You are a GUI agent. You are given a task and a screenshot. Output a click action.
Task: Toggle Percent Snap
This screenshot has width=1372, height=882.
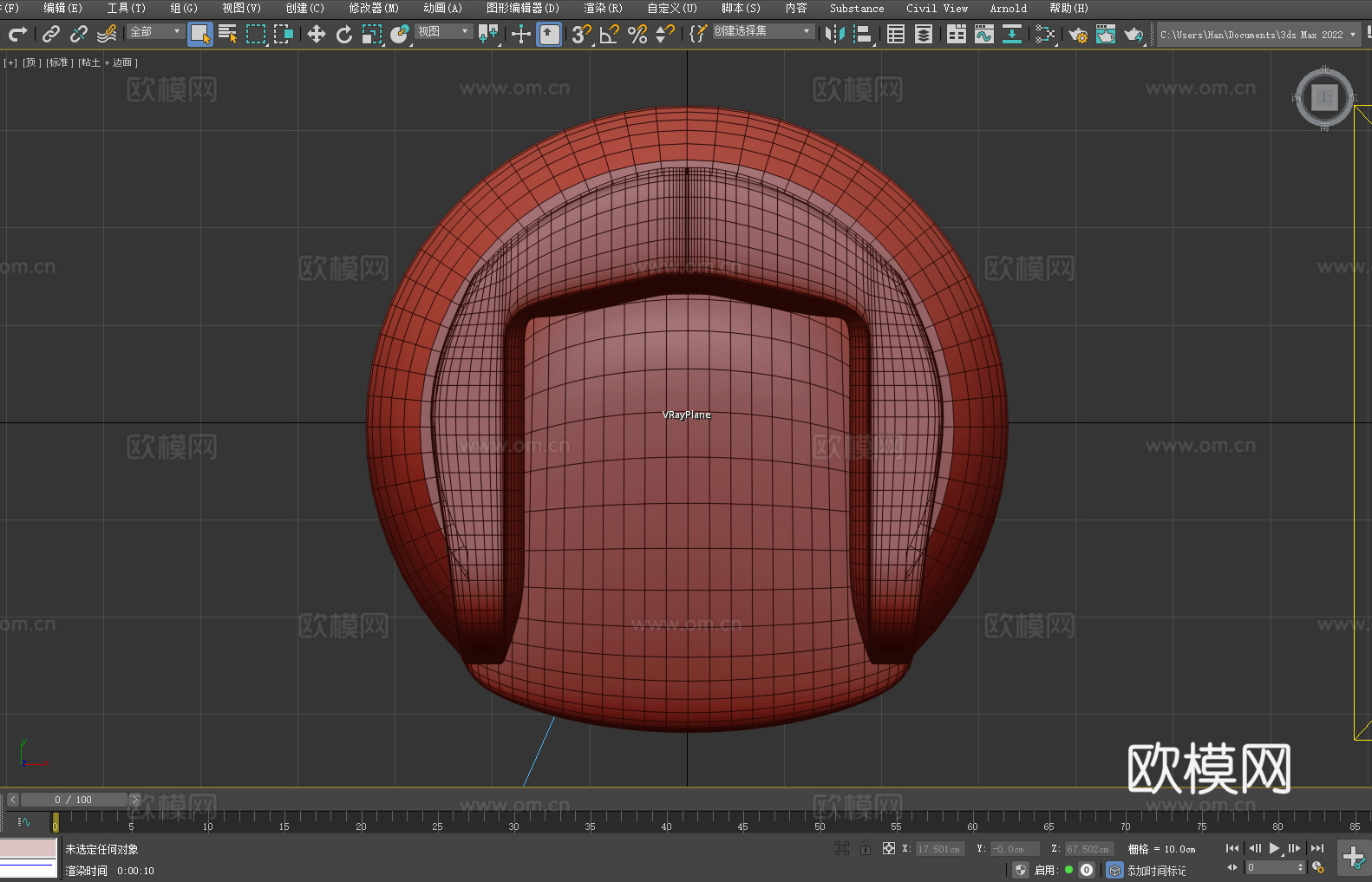click(x=637, y=34)
